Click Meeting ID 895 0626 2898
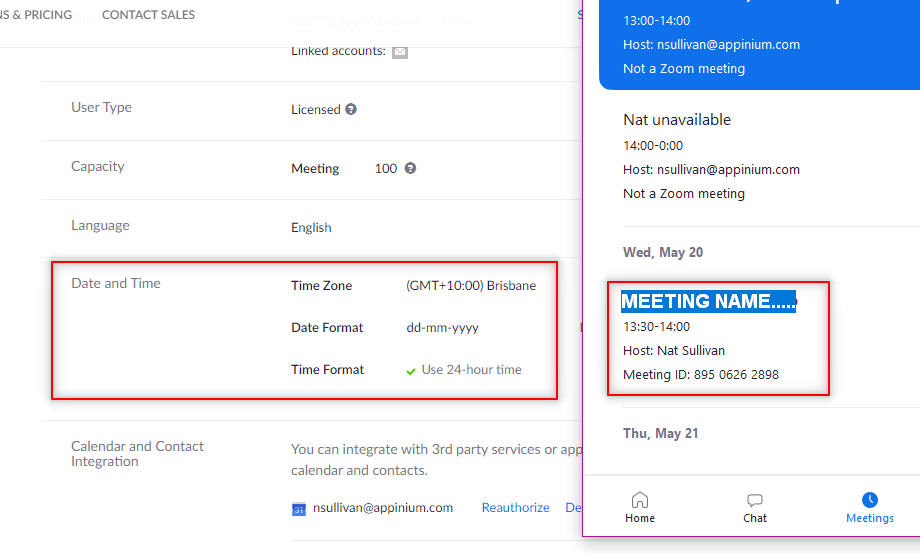Image resolution: width=920 pixels, height=553 pixels. (x=700, y=375)
